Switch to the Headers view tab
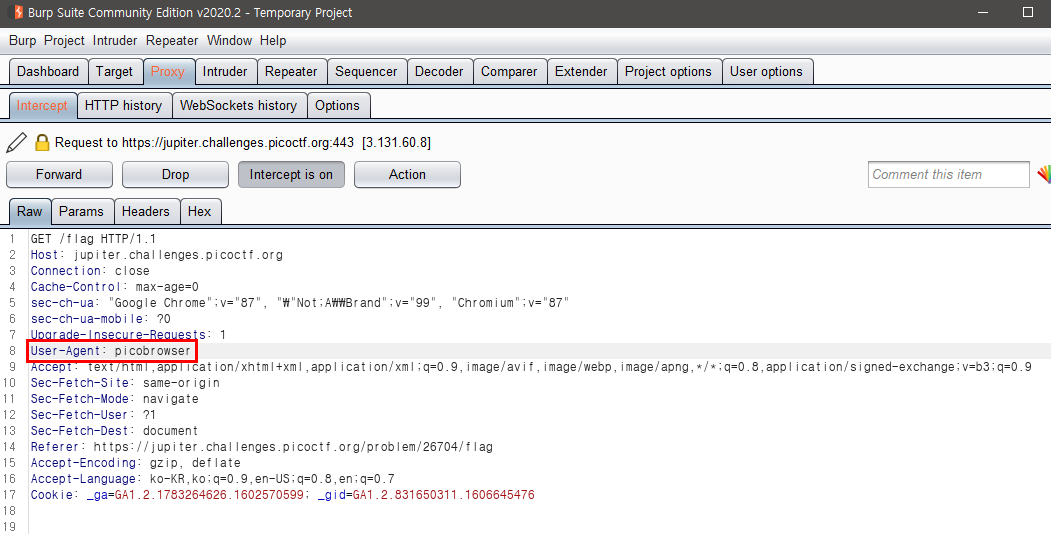This screenshot has width=1051, height=534. click(145, 211)
